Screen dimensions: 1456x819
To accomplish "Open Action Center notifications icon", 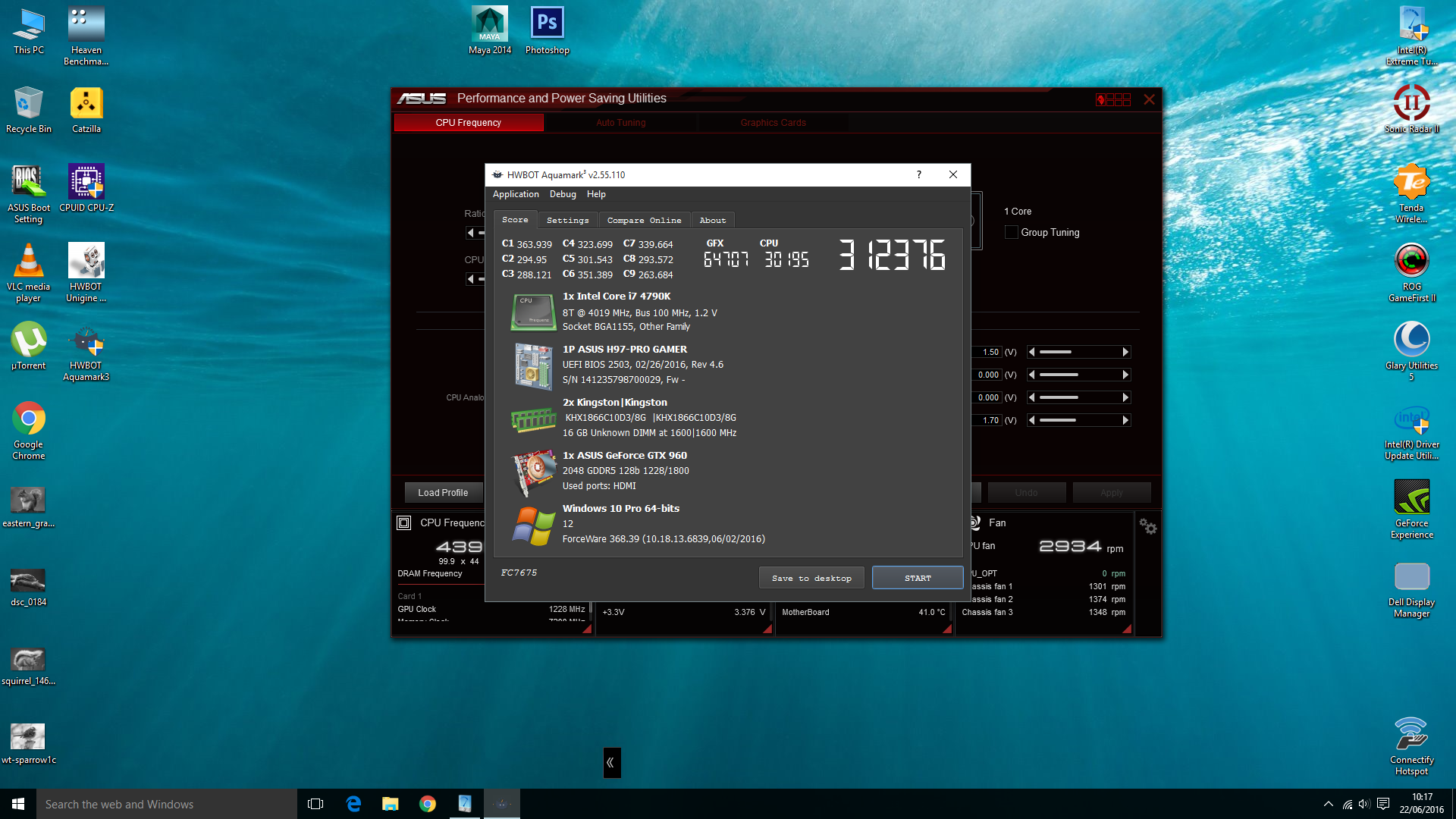I will [x=1383, y=804].
